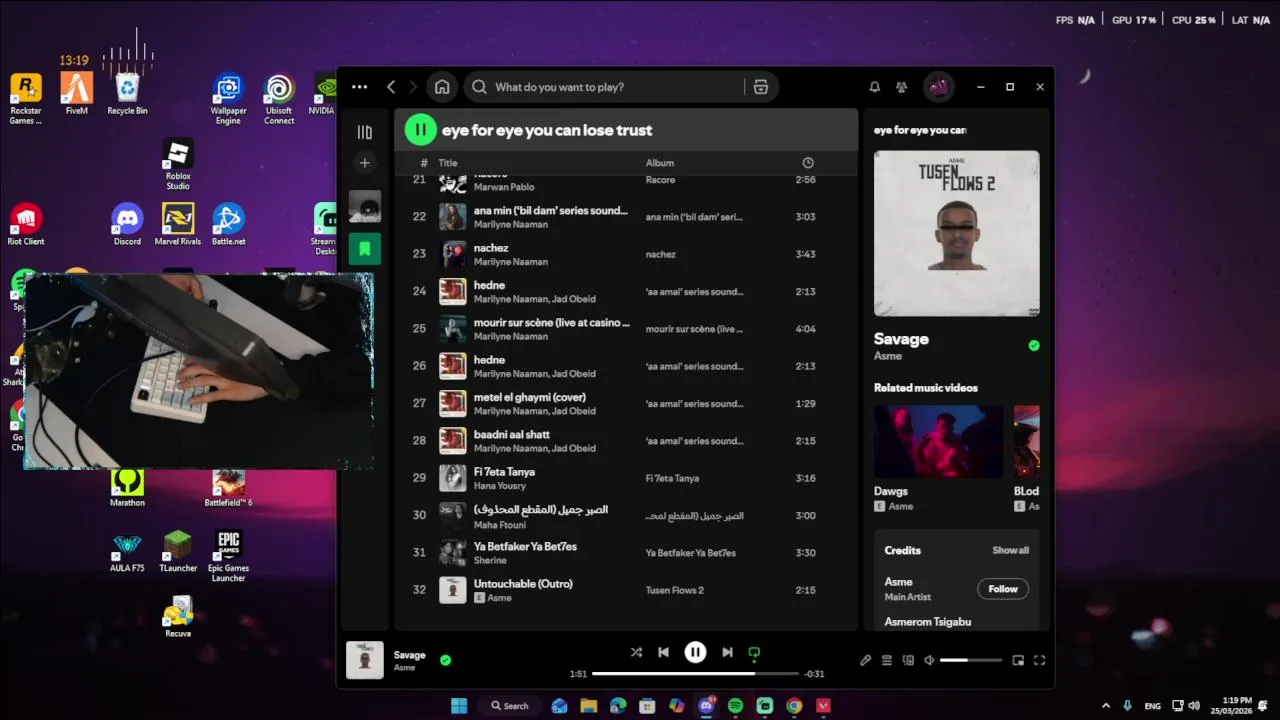Image resolution: width=1280 pixels, height=720 pixels.
Task: Skip to the next track
Action: tap(727, 652)
